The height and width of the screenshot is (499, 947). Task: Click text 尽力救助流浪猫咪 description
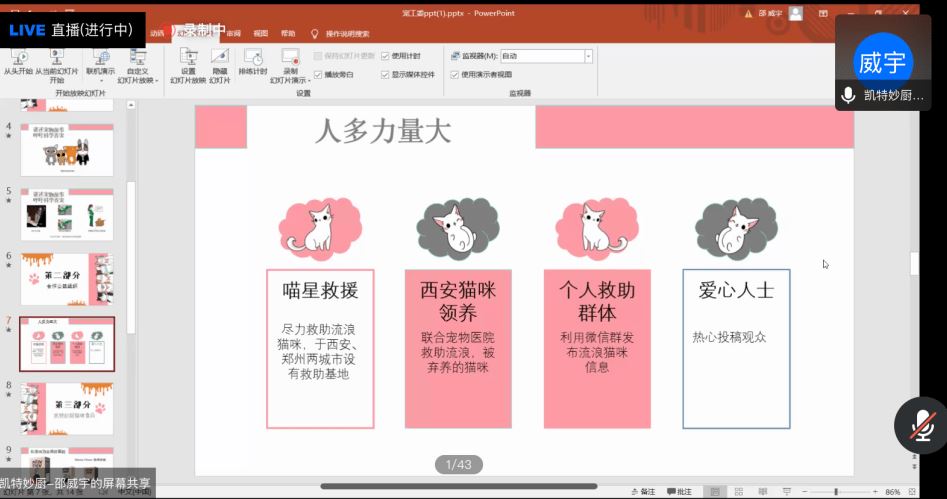[319, 352]
